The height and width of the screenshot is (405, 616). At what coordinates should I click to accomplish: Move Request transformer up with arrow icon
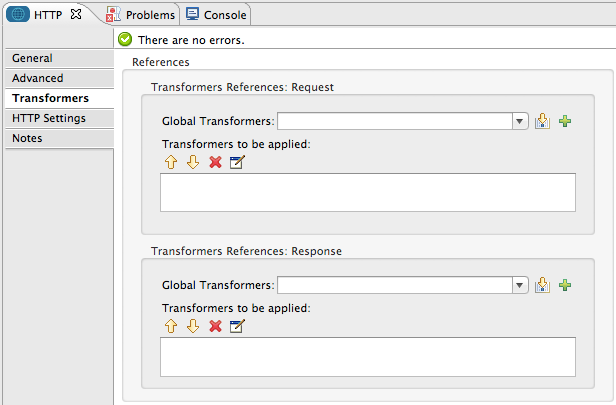click(x=171, y=162)
